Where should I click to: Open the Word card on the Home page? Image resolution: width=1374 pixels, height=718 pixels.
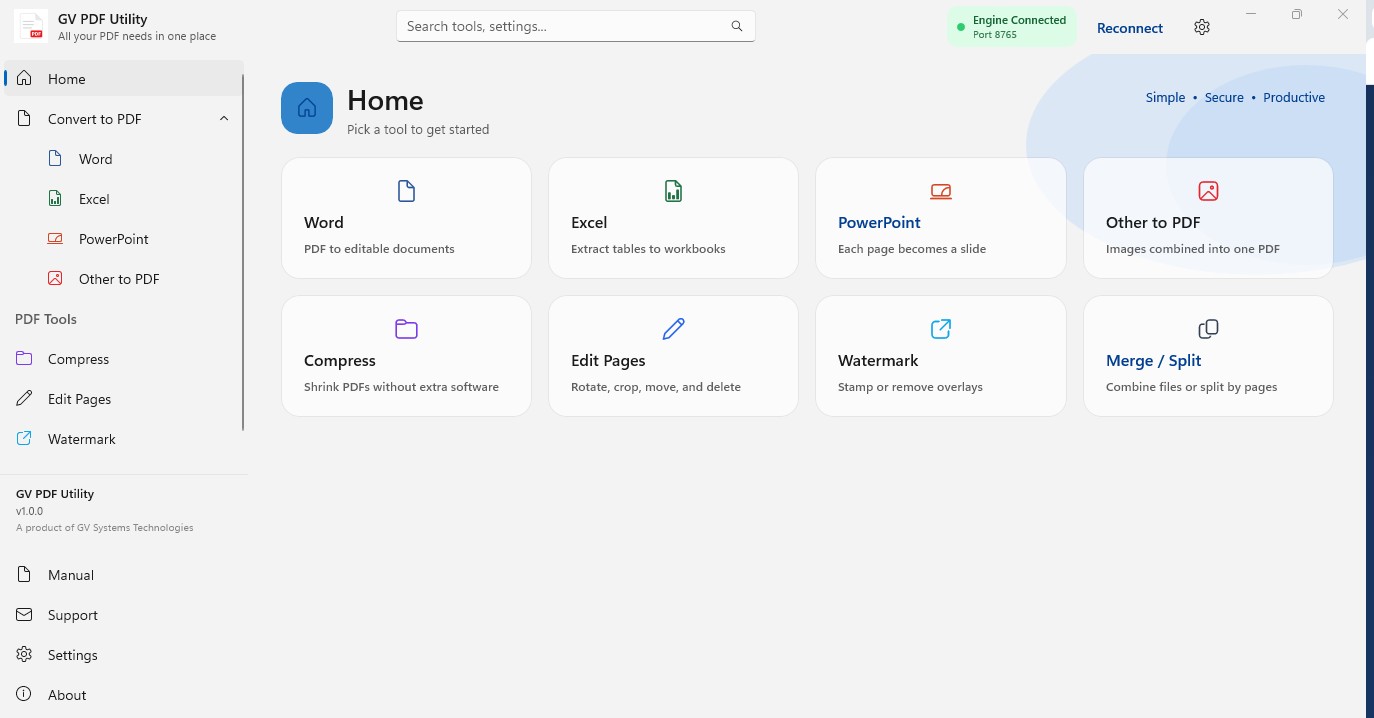[x=406, y=218]
